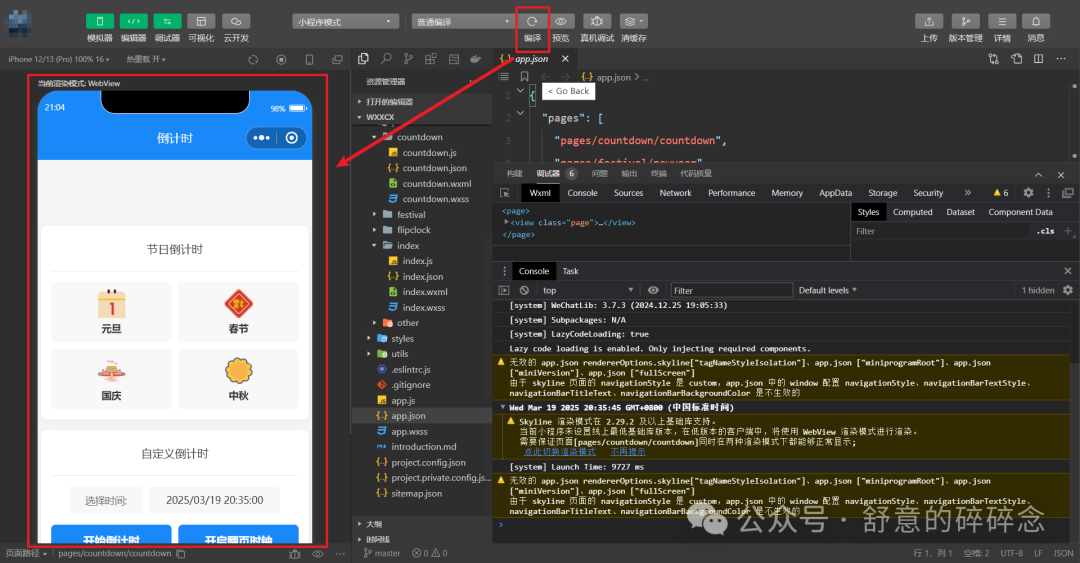
Task: Switch to the Sources tab
Action: point(628,193)
